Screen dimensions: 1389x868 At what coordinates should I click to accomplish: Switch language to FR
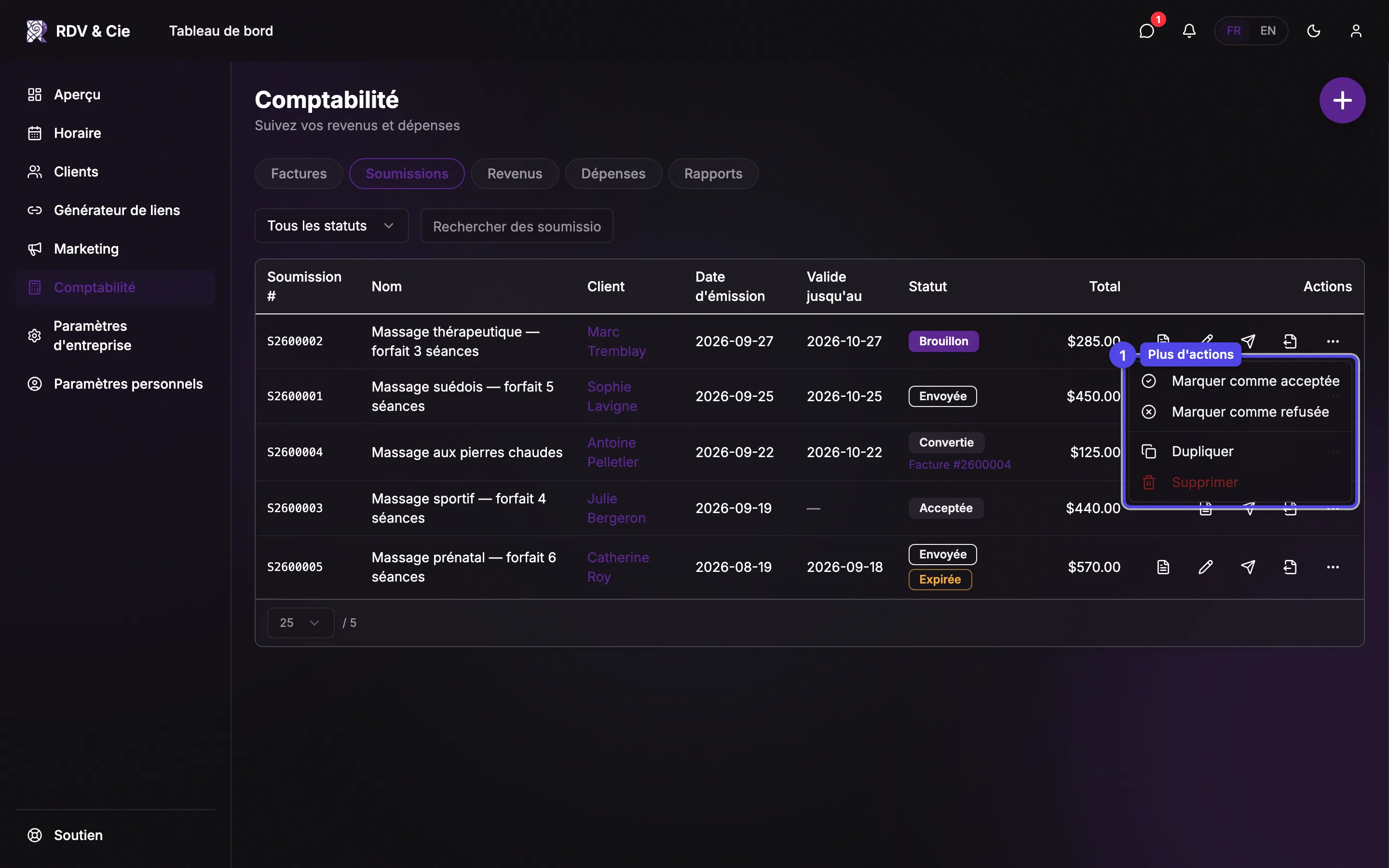(1233, 30)
